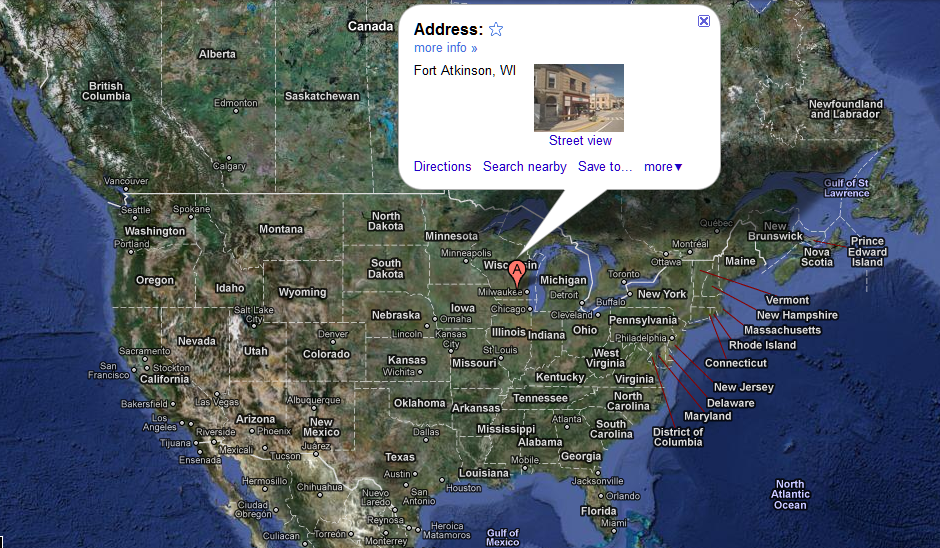Click the Denver city label
This screenshot has height=548, width=940.
tap(333, 334)
